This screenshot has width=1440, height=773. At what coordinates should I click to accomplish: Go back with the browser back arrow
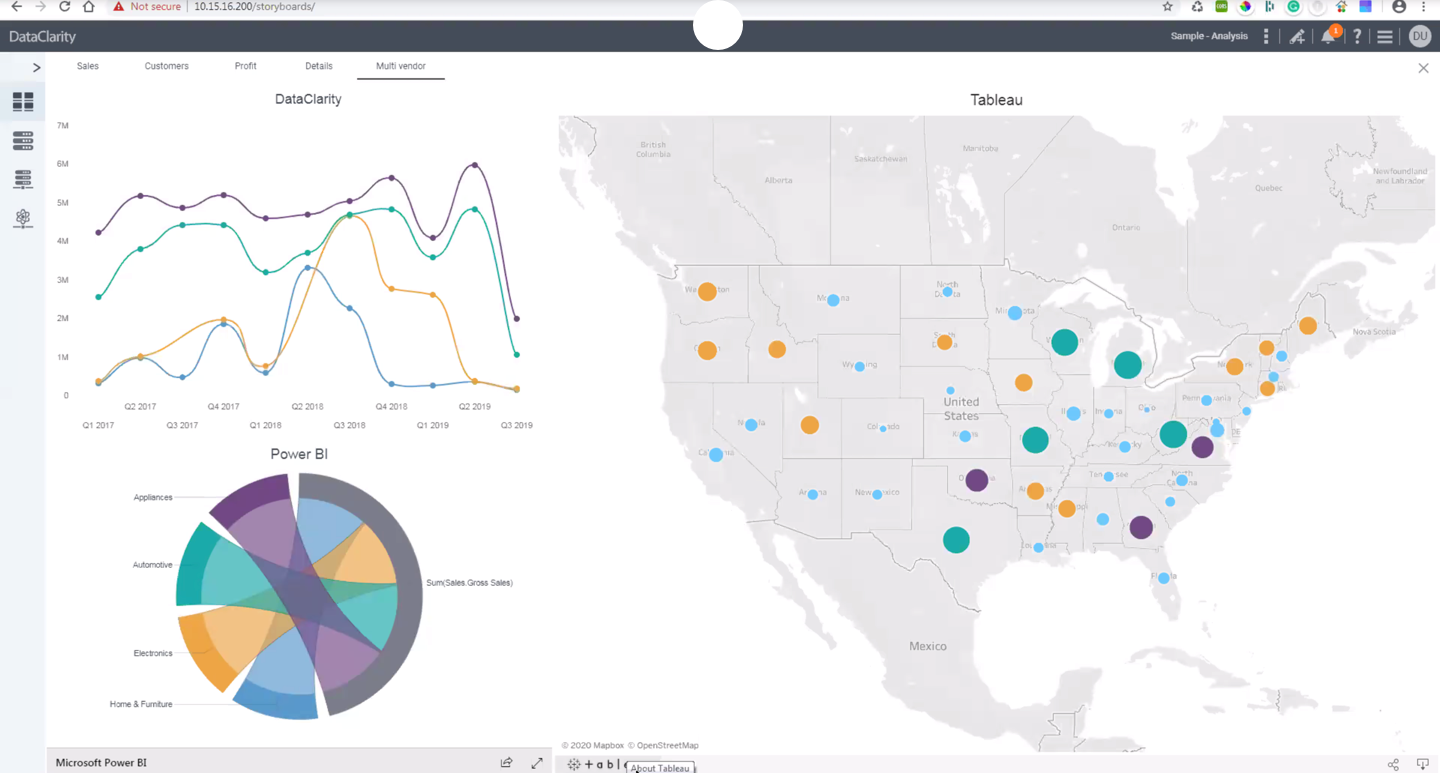tap(16, 7)
